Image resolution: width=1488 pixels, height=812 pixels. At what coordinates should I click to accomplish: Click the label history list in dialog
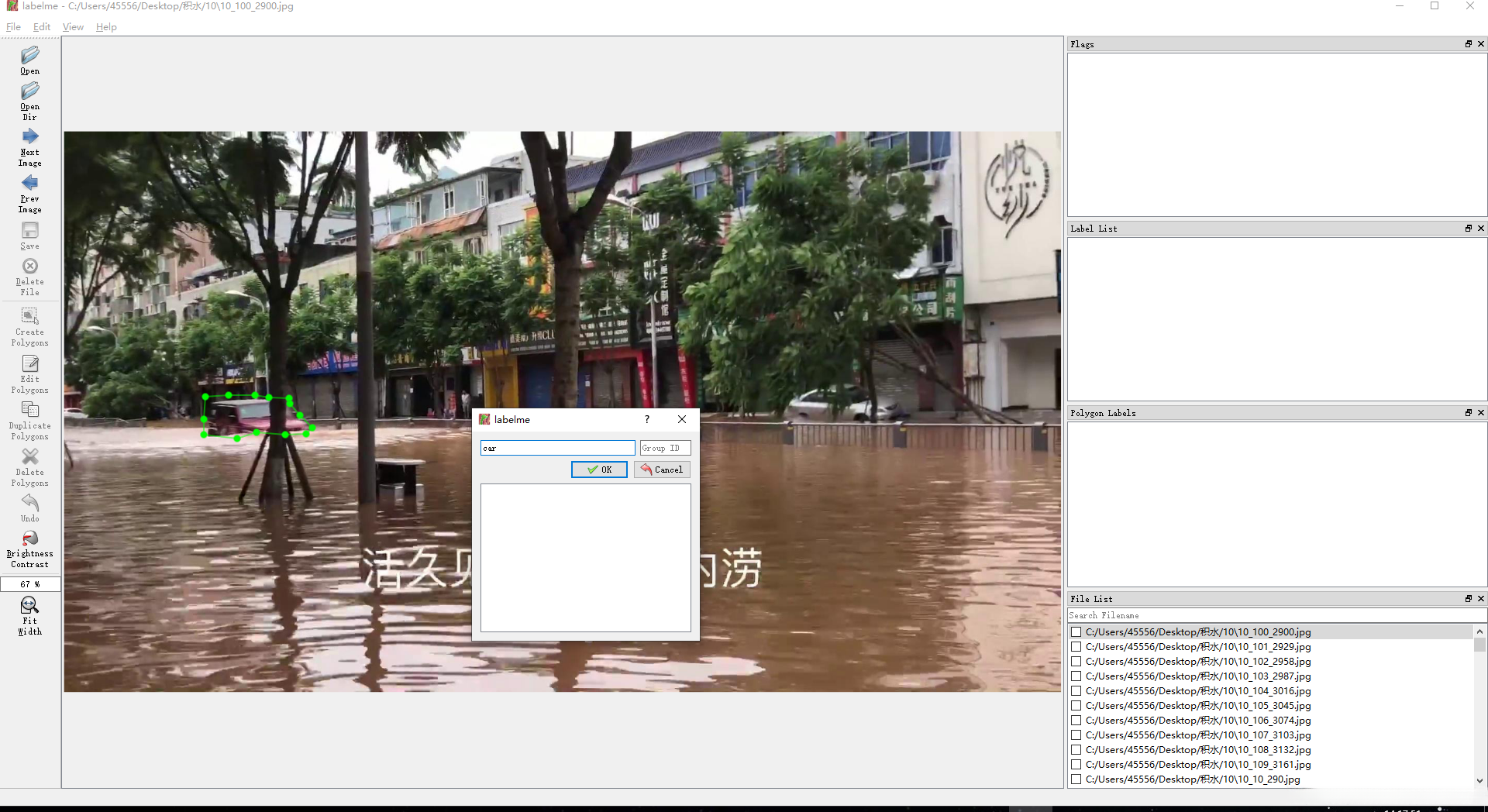pos(586,558)
